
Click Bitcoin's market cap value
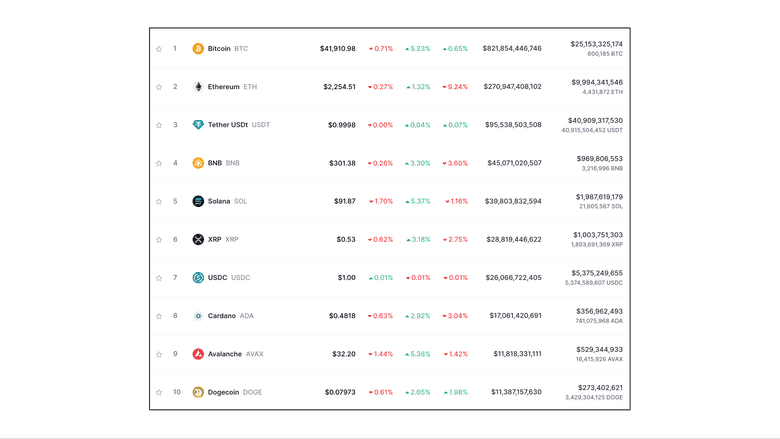click(512, 49)
